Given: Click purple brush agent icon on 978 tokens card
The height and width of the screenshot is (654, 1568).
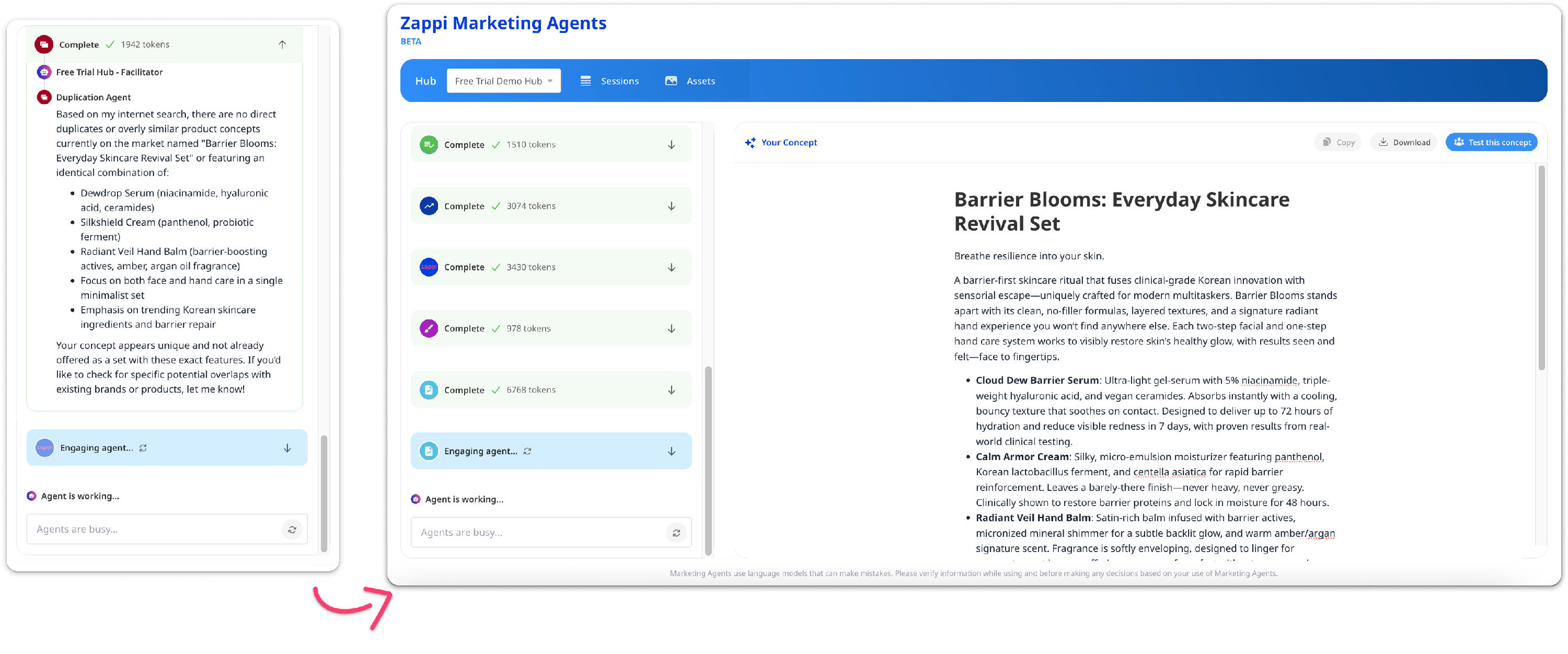Looking at the screenshot, I should (x=429, y=328).
